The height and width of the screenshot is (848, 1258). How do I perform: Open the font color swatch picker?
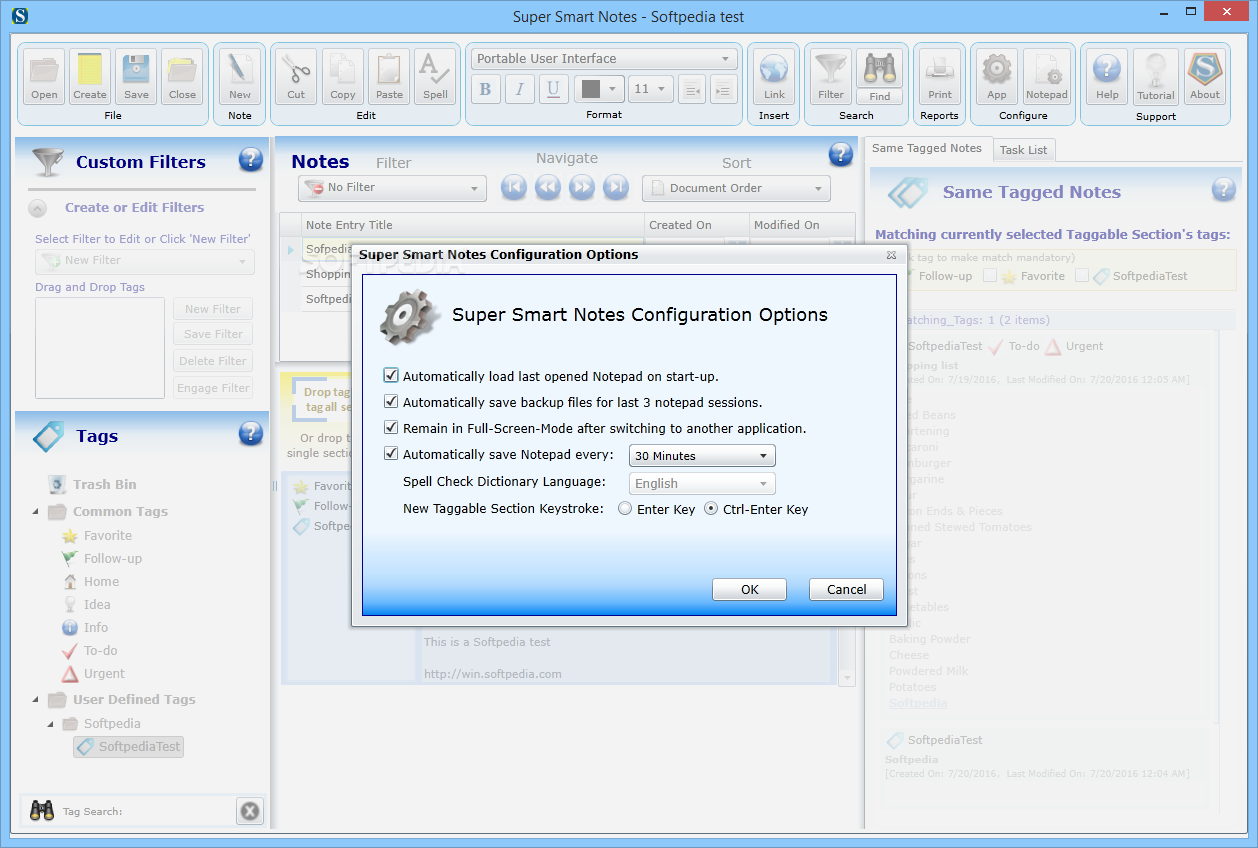[x=599, y=89]
